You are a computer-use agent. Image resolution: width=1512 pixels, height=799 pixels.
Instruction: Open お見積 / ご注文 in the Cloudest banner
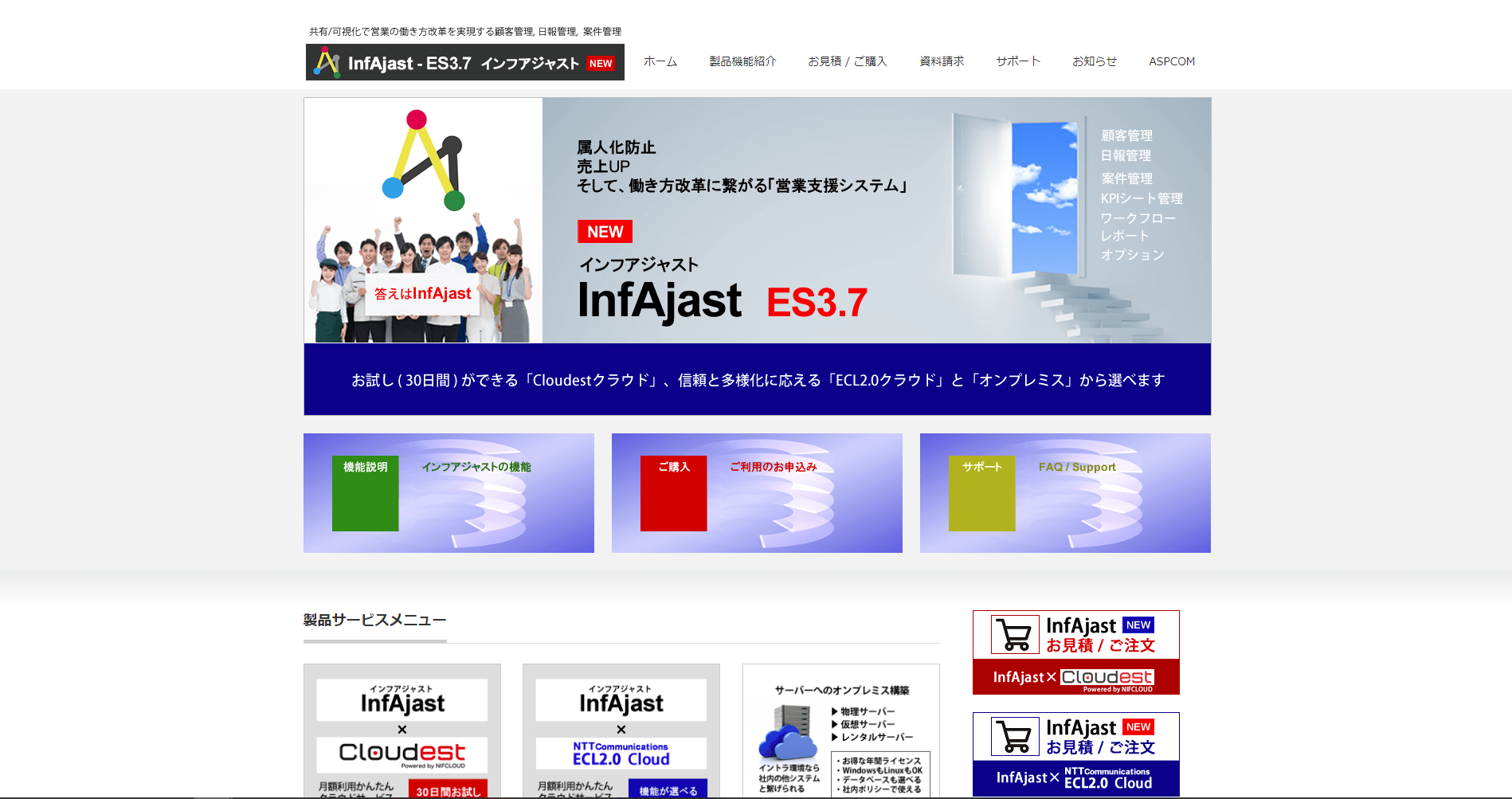1100,645
